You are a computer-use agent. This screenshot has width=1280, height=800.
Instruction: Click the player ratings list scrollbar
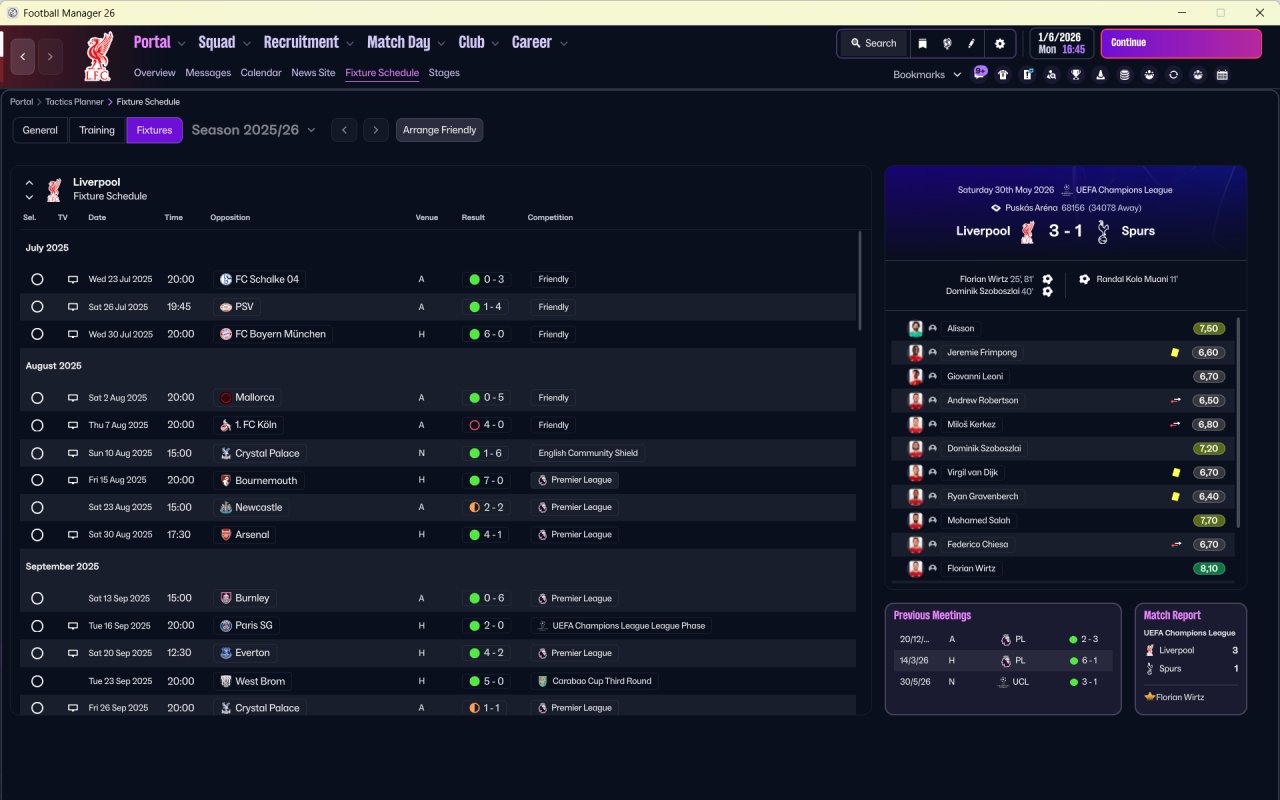[1238, 423]
